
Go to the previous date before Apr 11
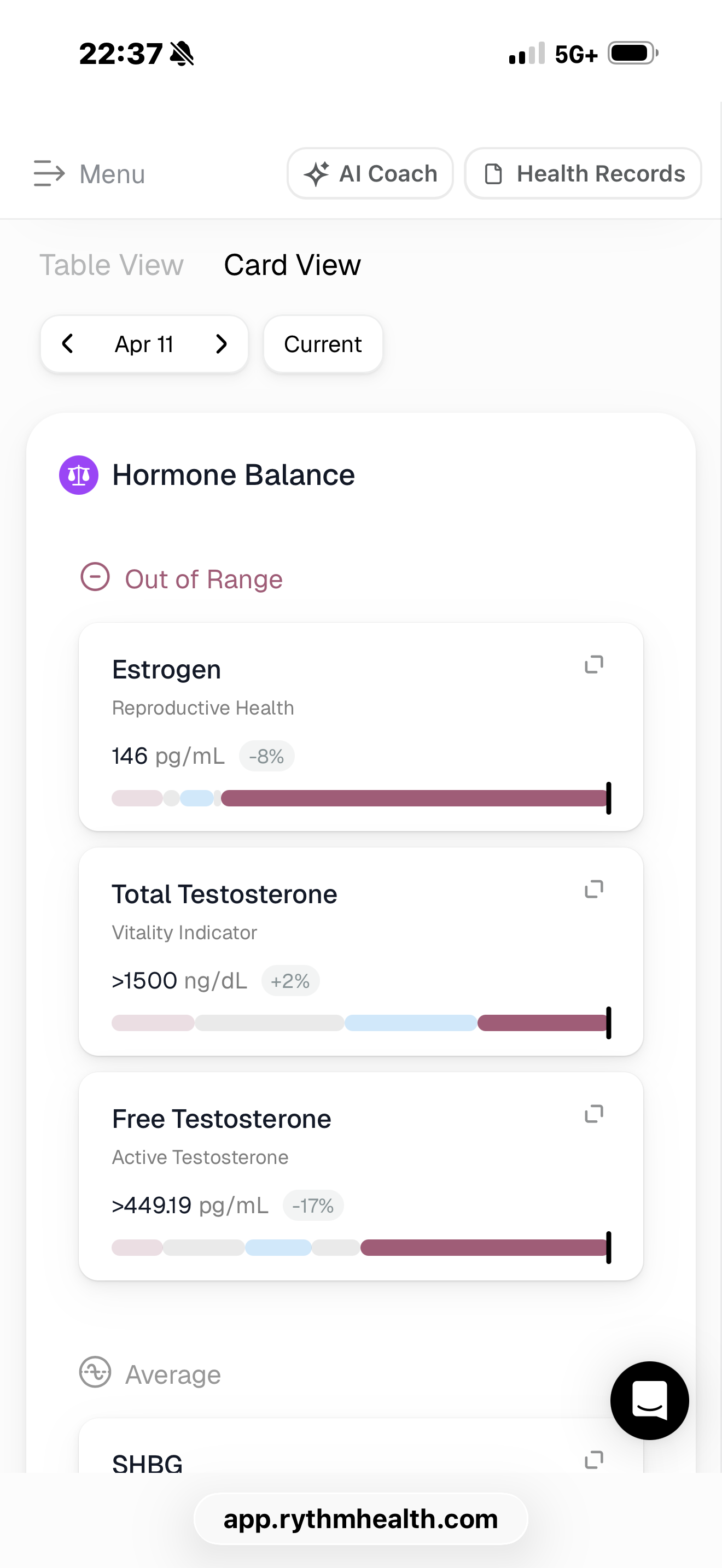[68, 344]
